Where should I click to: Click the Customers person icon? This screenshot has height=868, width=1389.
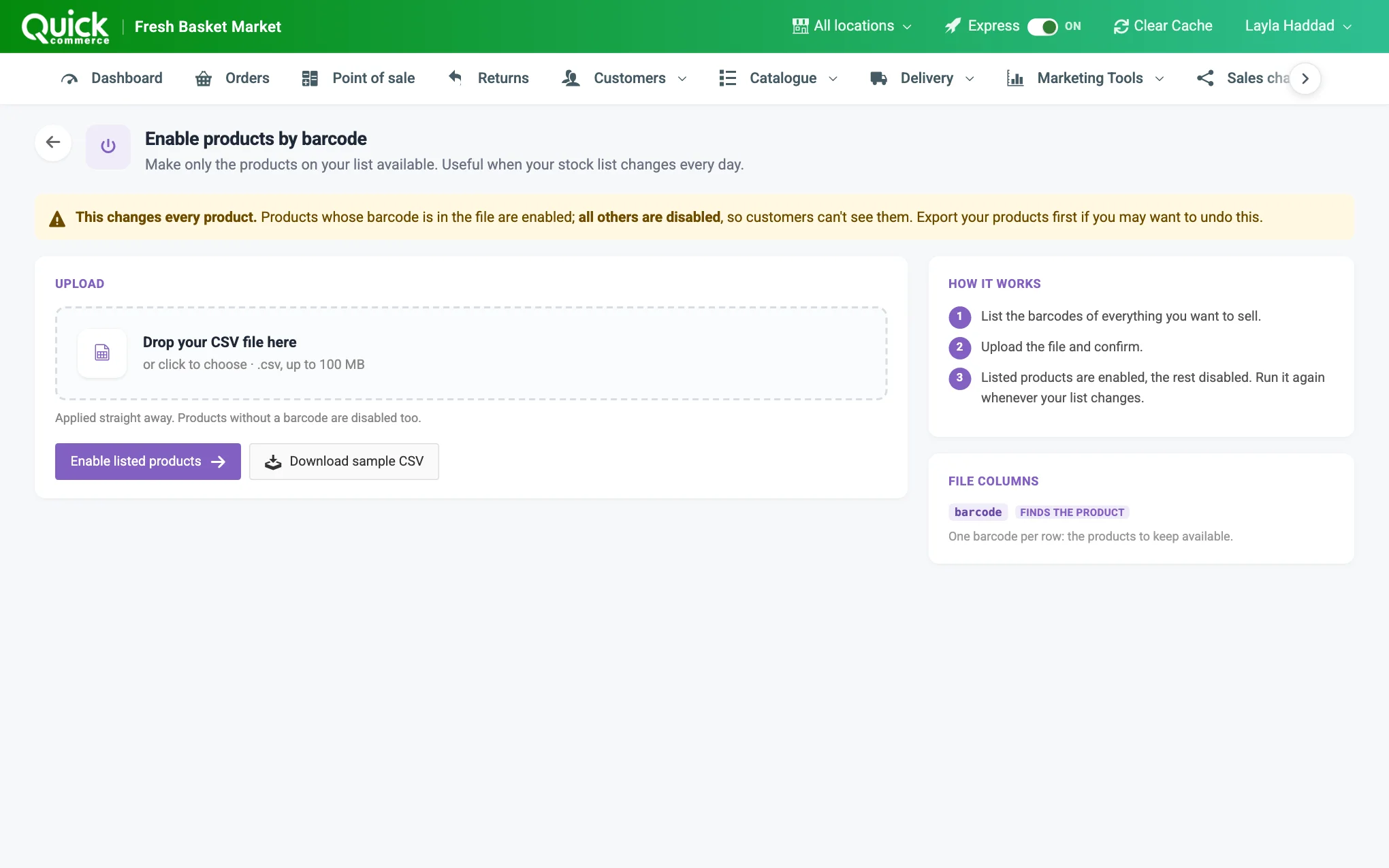pyautogui.click(x=571, y=78)
